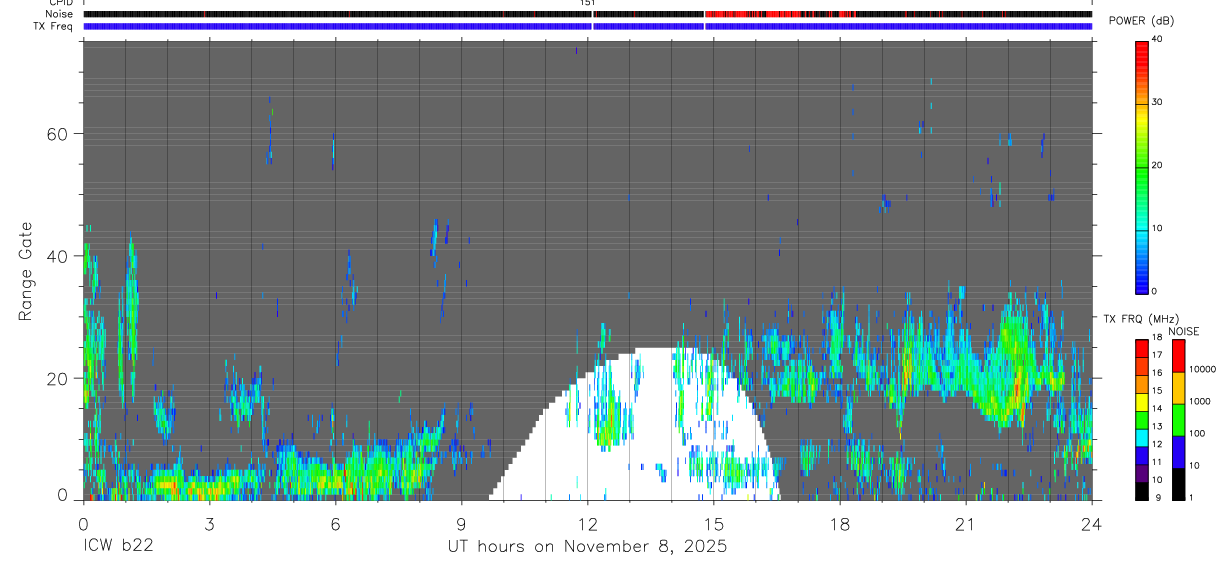
Task: Click the '18' UT hour tick label
Action: point(840,524)
